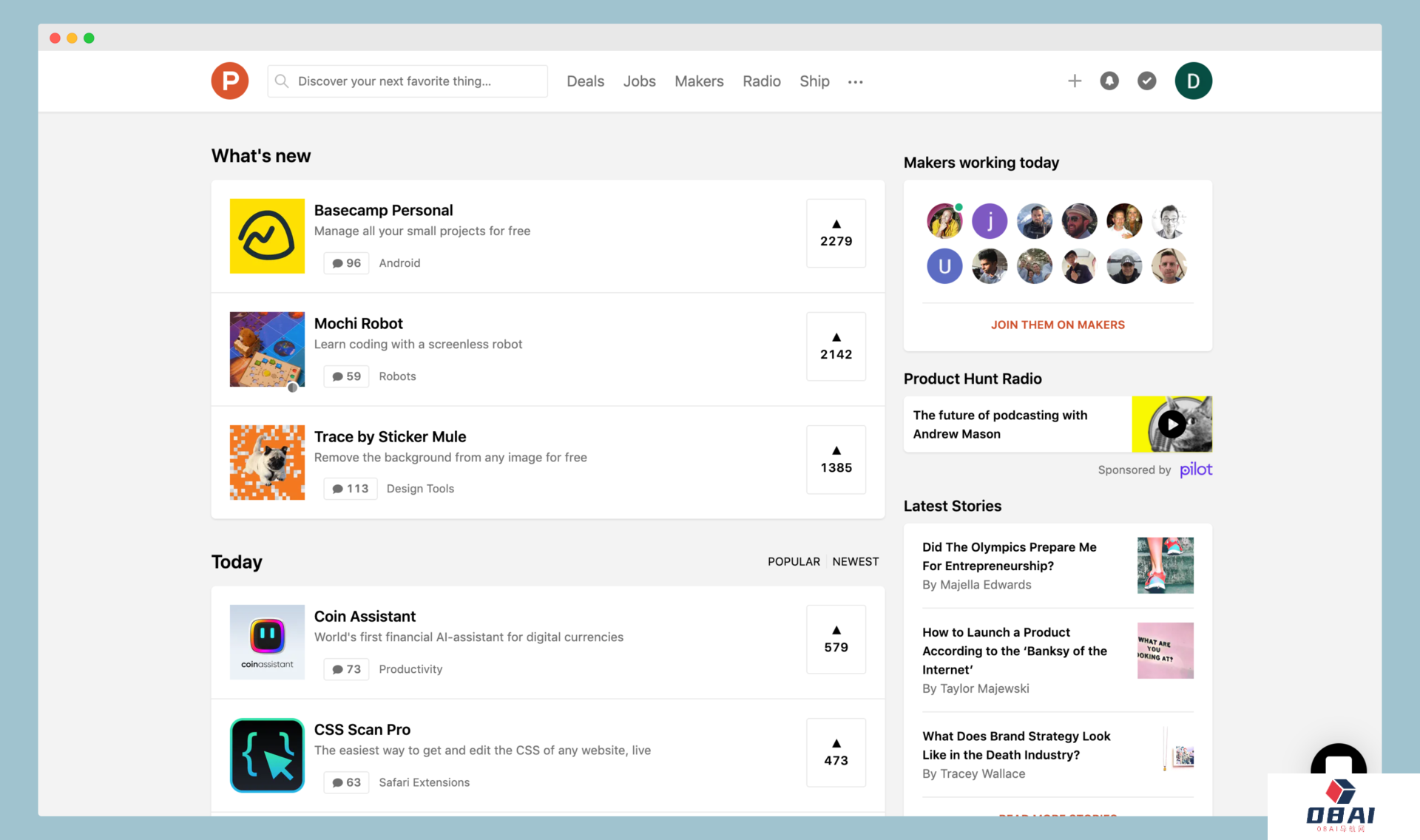
Task: Open the Mochi Robot title
Action: (359, 323)
